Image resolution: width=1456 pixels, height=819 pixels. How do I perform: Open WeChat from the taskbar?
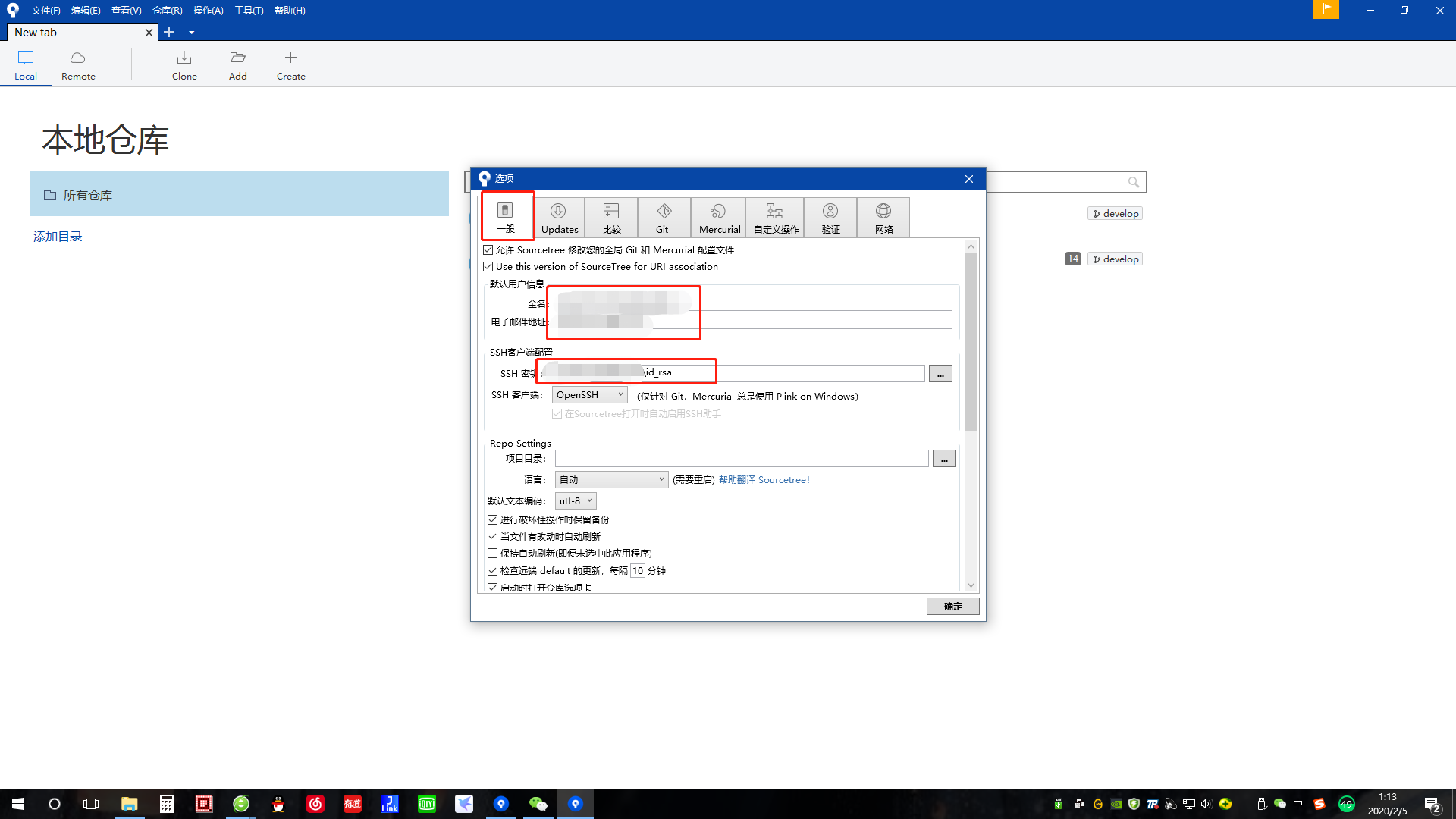pos(538,804)
